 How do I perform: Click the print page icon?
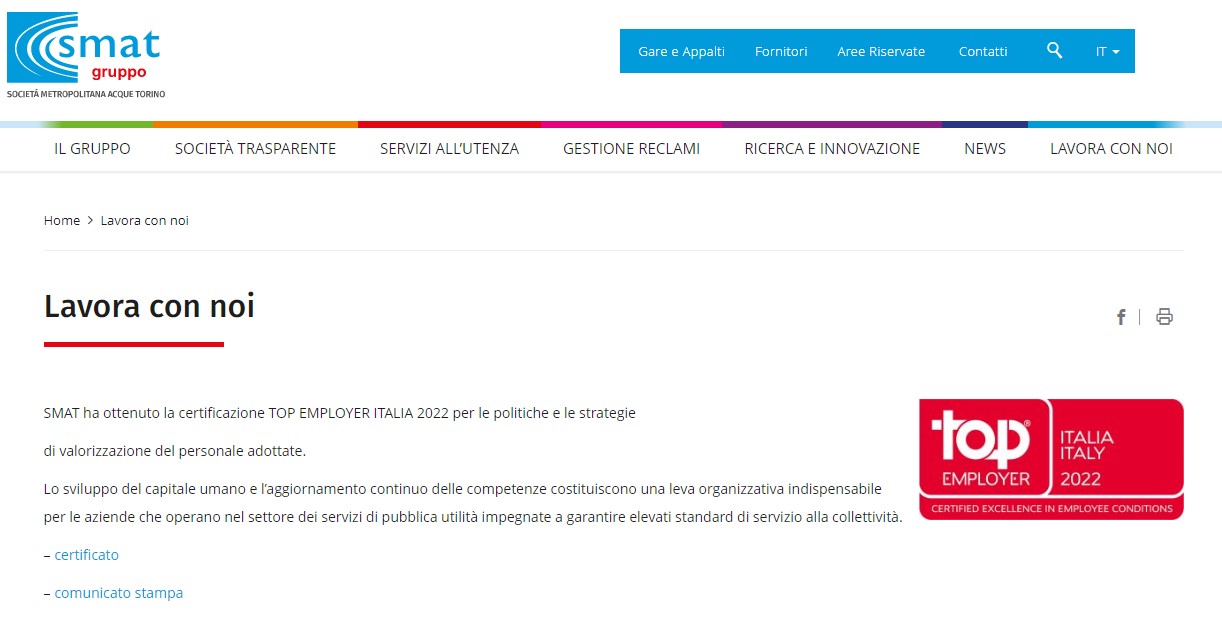(1164, 317)
